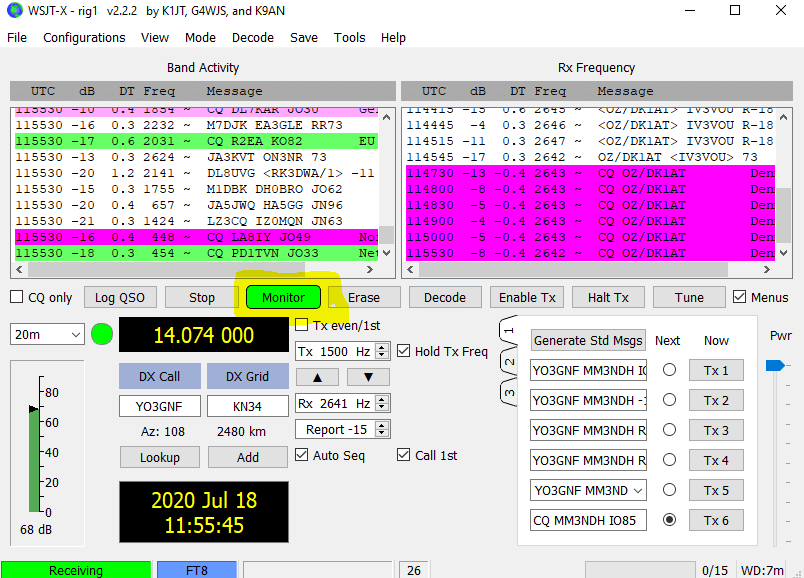804x578 pixels.
Task: Send the Tx 4 message now
Action: click(716, 460)
